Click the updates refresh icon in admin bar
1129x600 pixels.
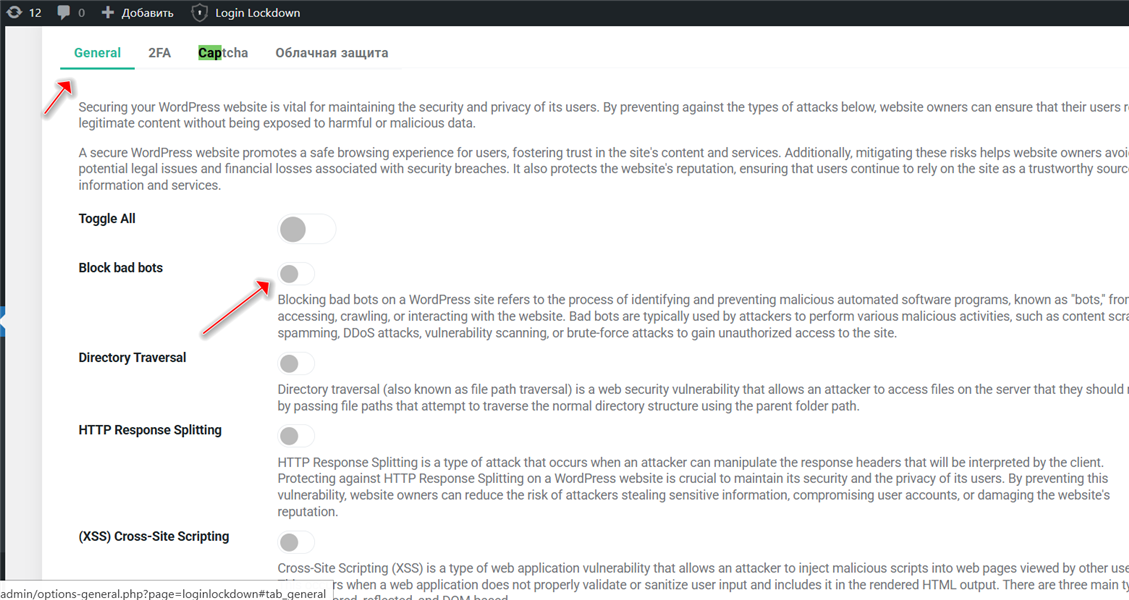point(14,13)
